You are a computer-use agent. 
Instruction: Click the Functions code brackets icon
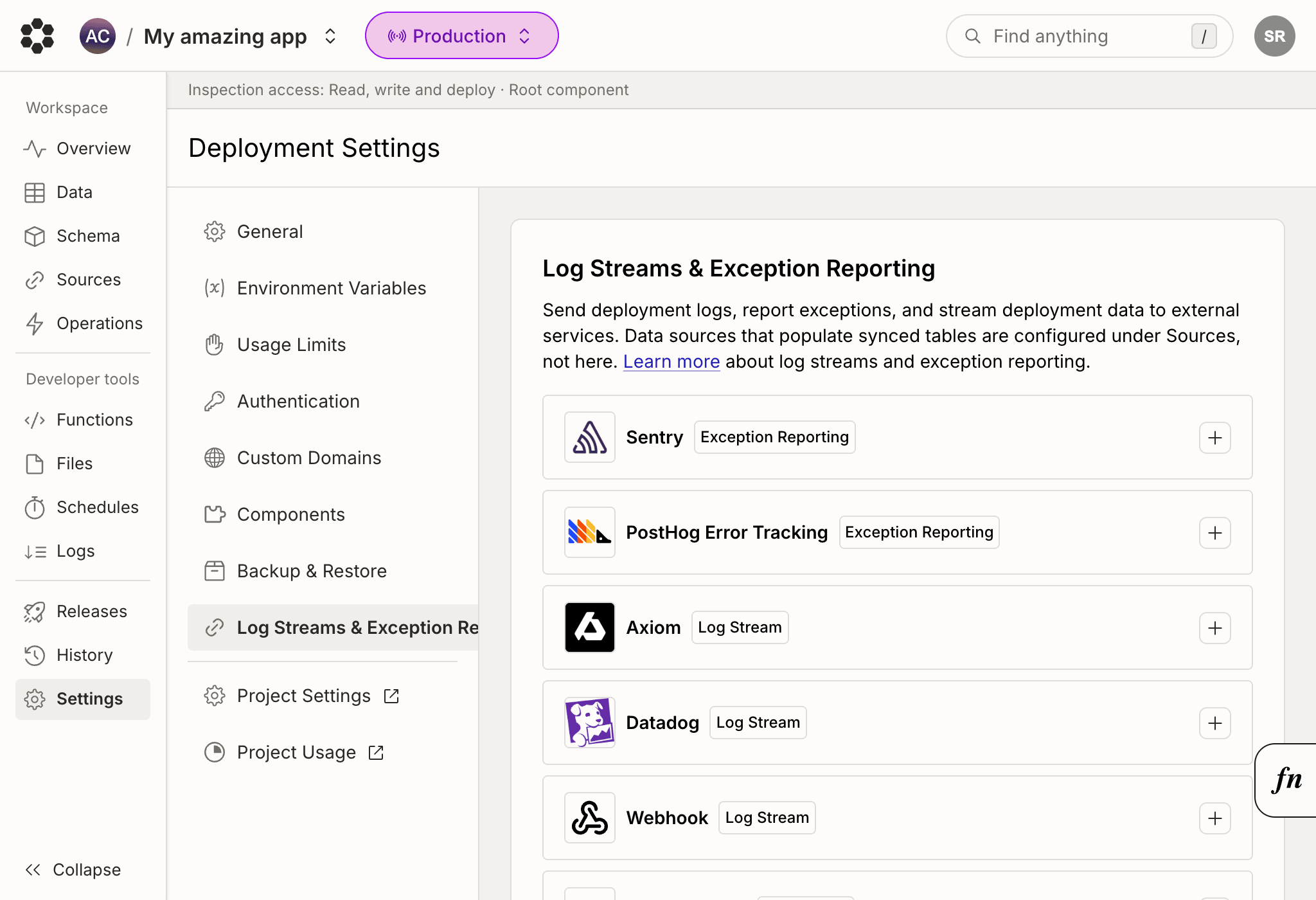click(35, 420)
